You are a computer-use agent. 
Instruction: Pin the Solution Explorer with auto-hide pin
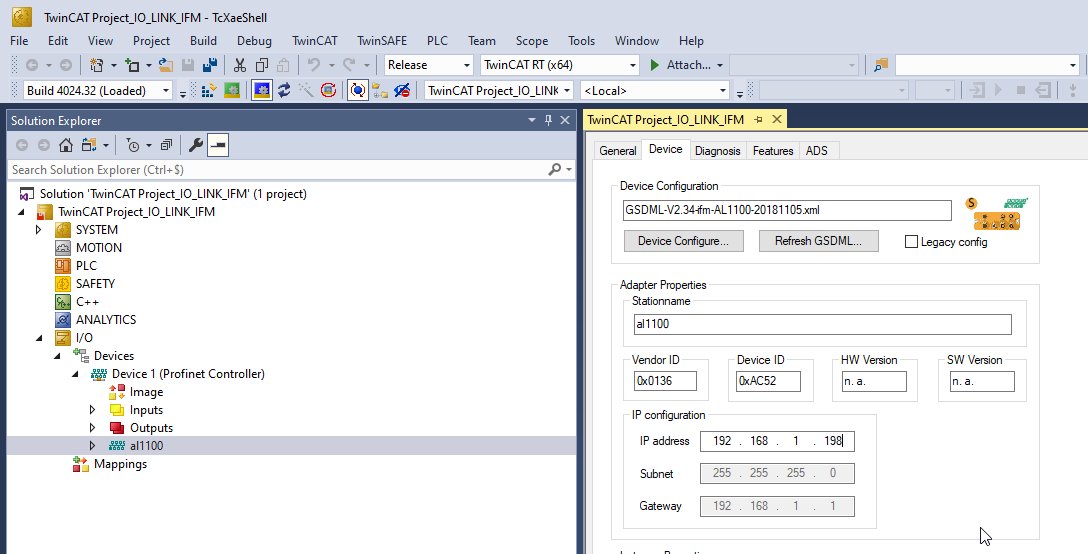548,120
